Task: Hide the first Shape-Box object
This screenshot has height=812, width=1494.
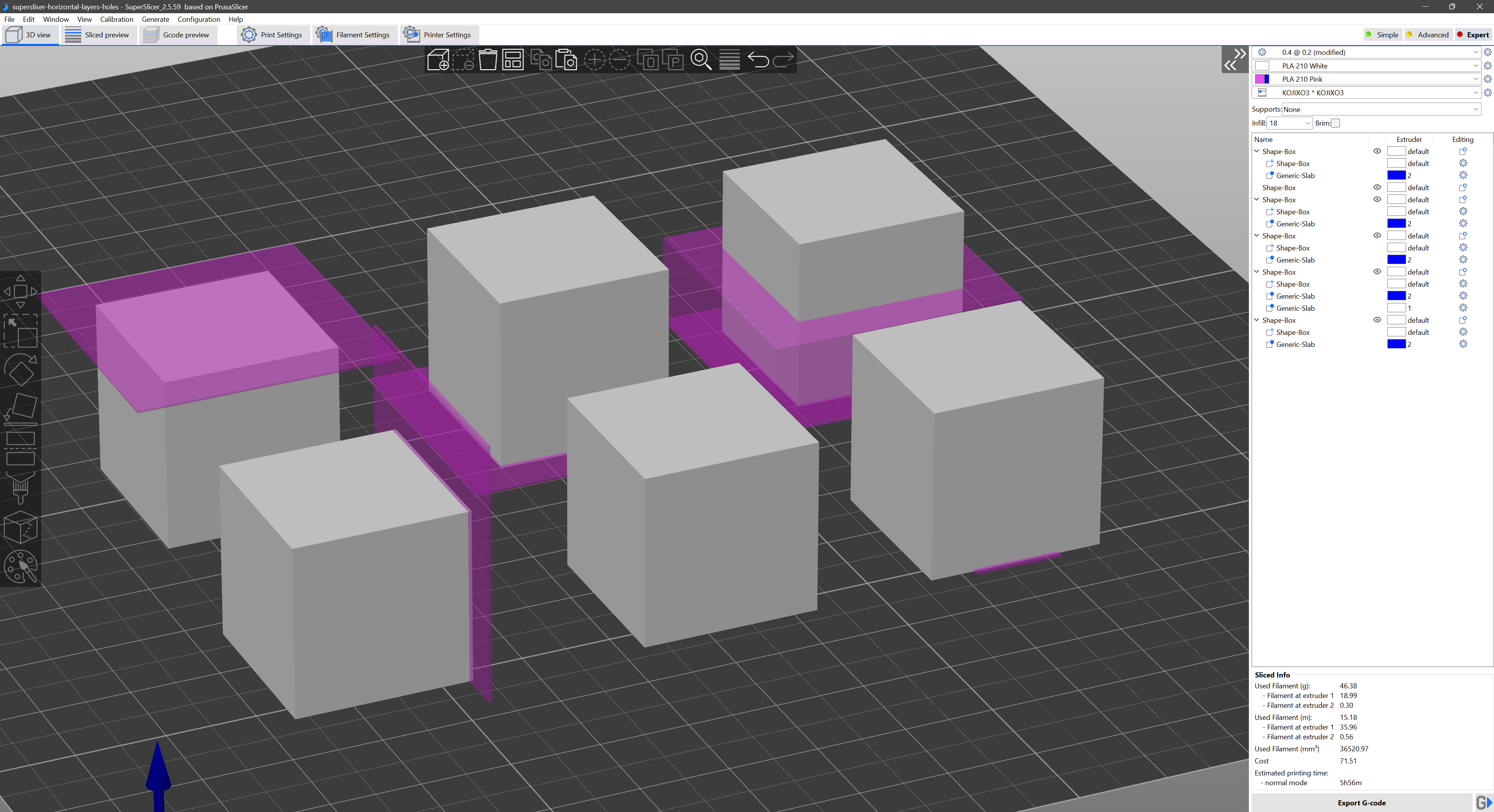Action: (1377, 151)
